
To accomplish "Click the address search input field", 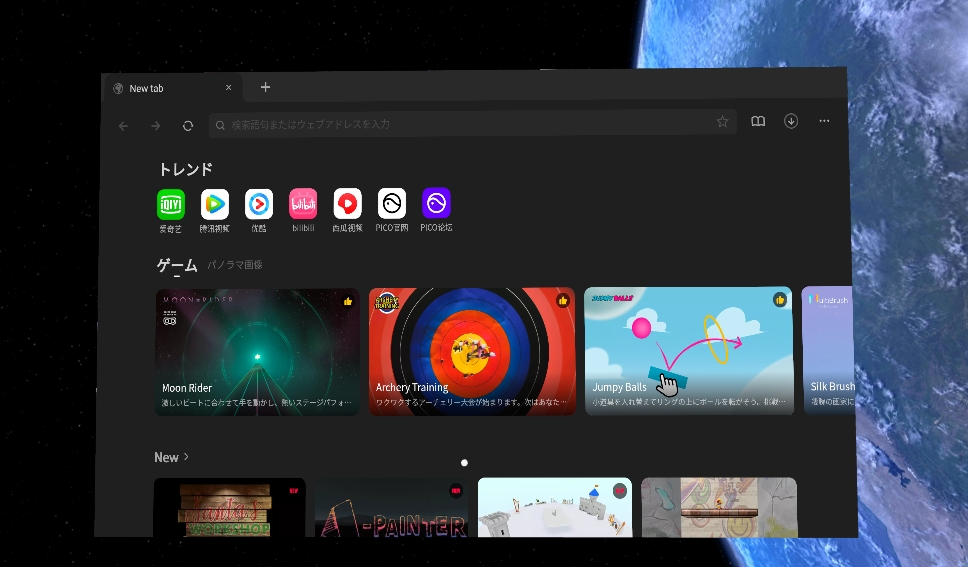I will 473,124.
